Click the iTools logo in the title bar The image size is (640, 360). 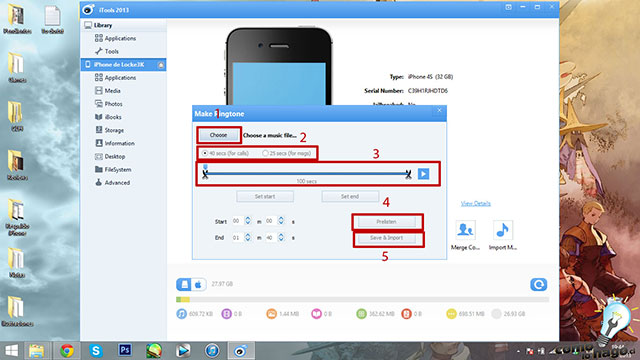pyautogui.click(x=88, y=9)
